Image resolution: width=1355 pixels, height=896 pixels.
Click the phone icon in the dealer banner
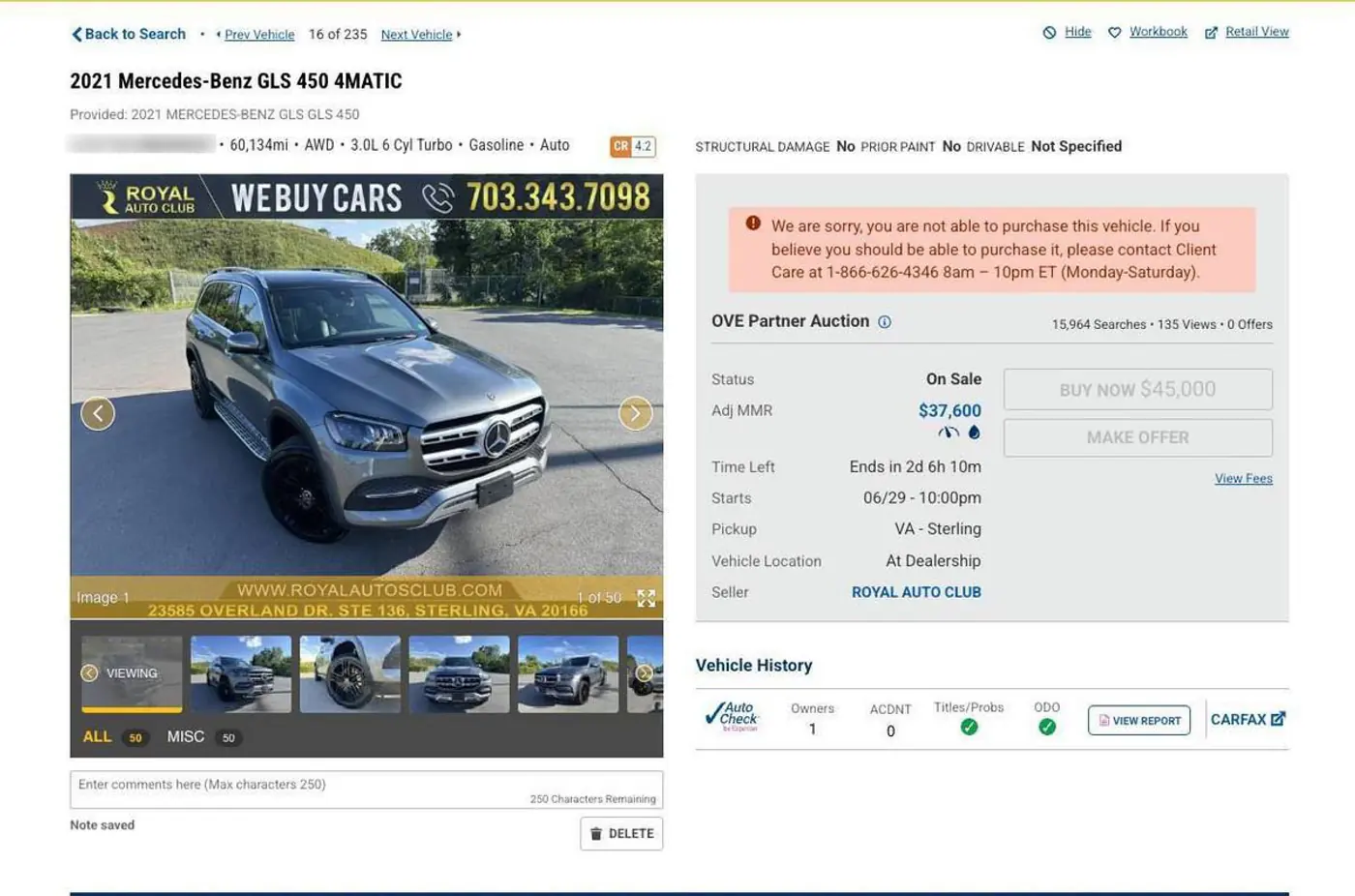point(437,197)
